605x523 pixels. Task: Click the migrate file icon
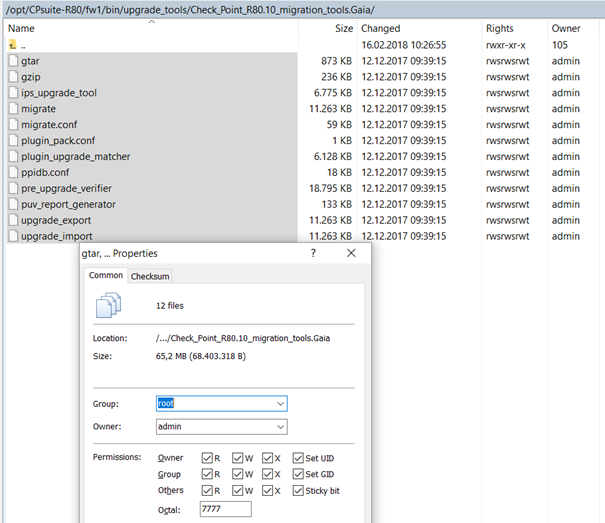click(14, 108)
